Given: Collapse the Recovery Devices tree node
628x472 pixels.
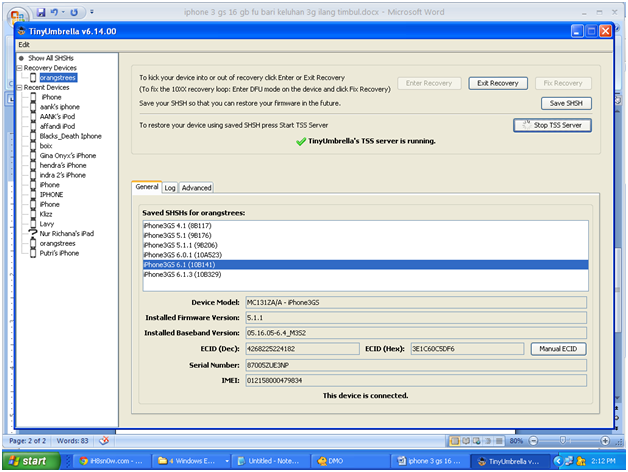Looking at the screenshot, I should pyautogui.click(x=19, y=68).
